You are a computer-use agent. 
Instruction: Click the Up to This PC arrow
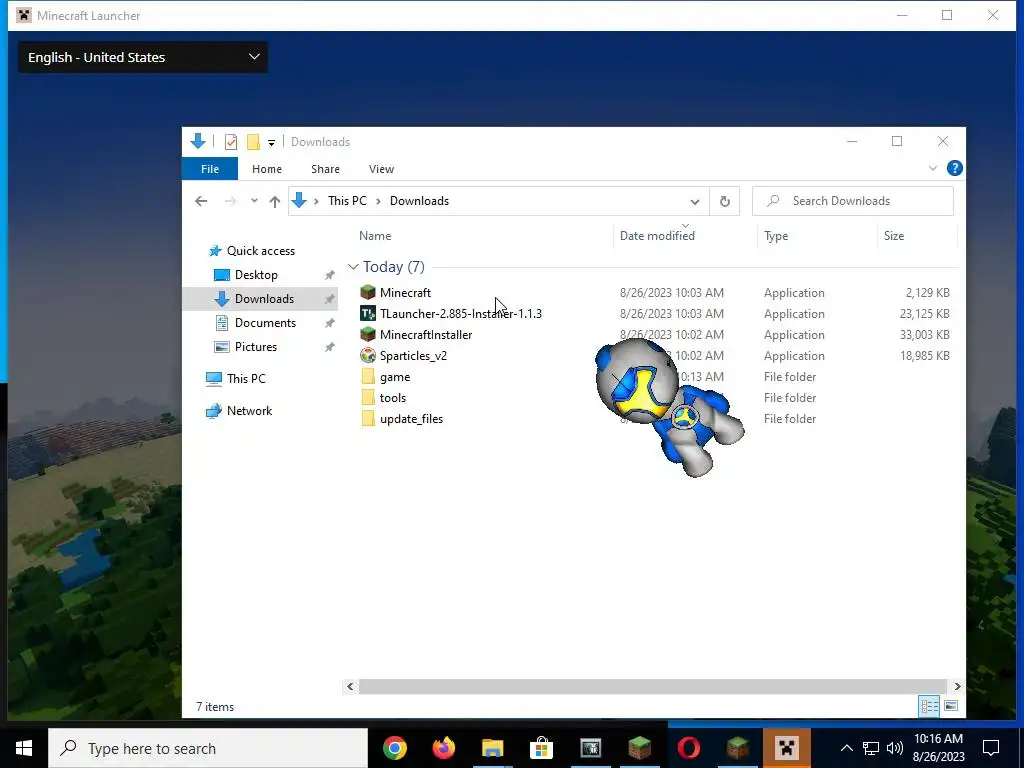(x=275, y=201)
